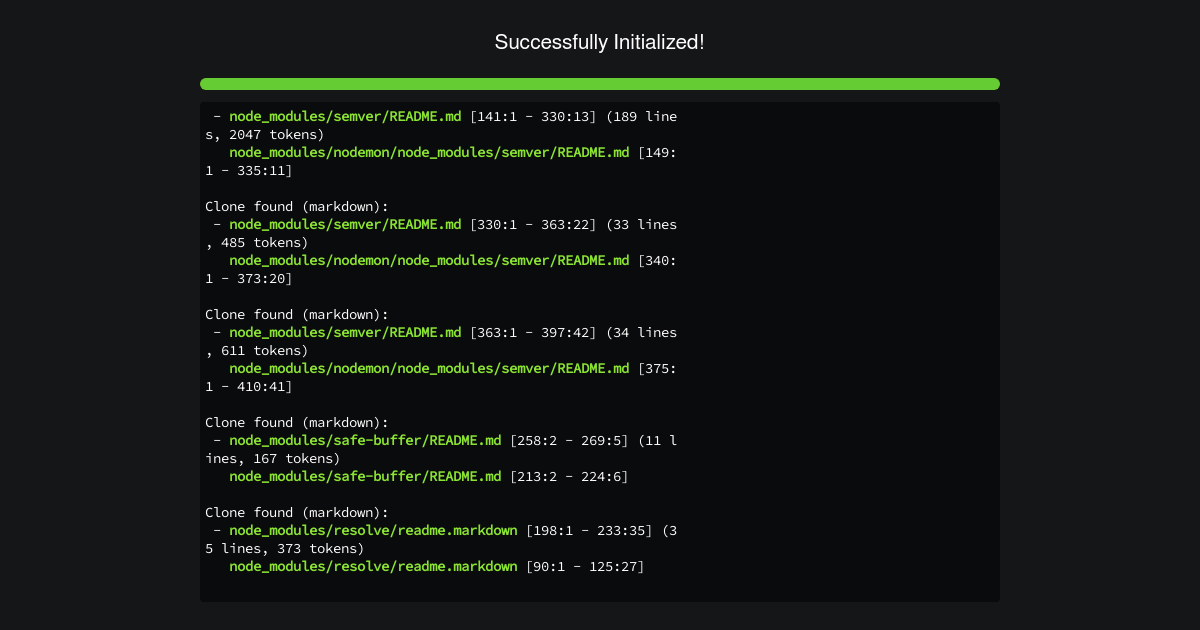This screenshot has height=630, width=1200.
Task: Open safe-buffer README.md at lines 258-269
Action: click(365, 440)
